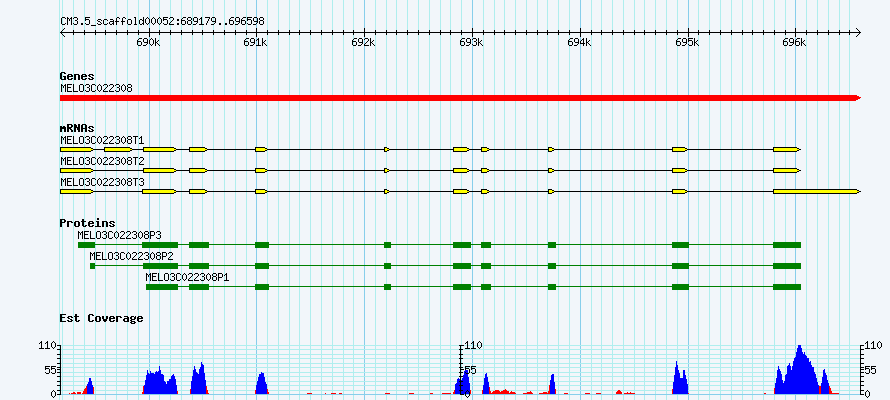
Task: Click the small first block of MELO3C022308P2
Action: click(x=93, y=266)
